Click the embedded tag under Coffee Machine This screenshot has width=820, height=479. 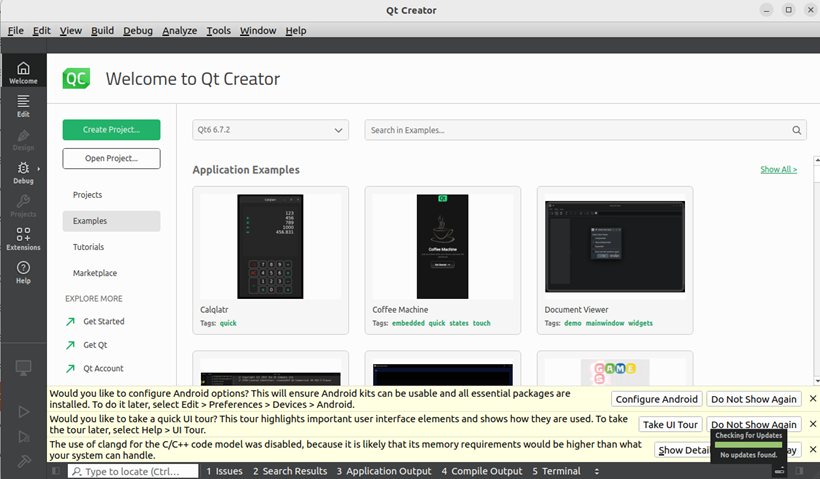(x=408, y=323)
